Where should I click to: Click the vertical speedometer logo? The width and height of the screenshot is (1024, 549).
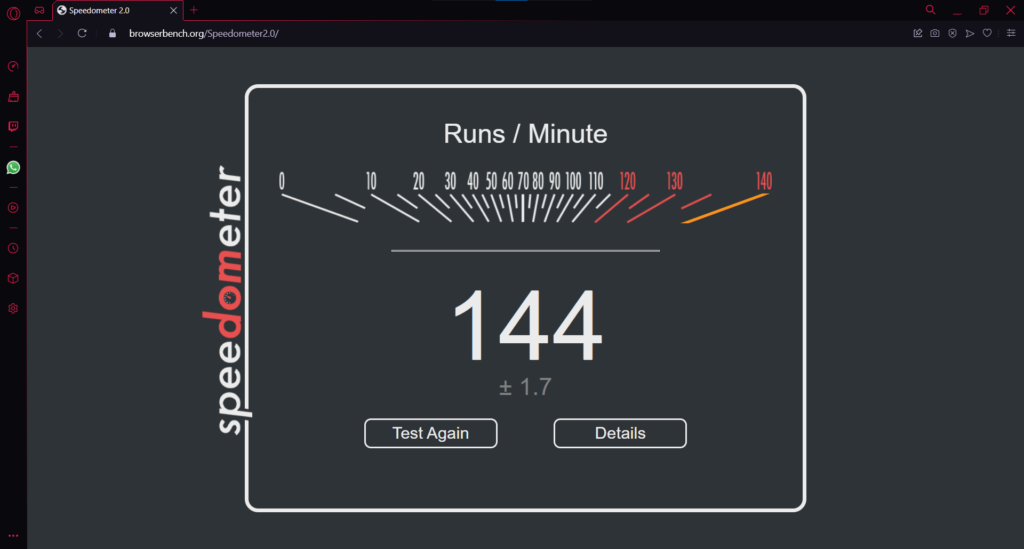point(225,300)
